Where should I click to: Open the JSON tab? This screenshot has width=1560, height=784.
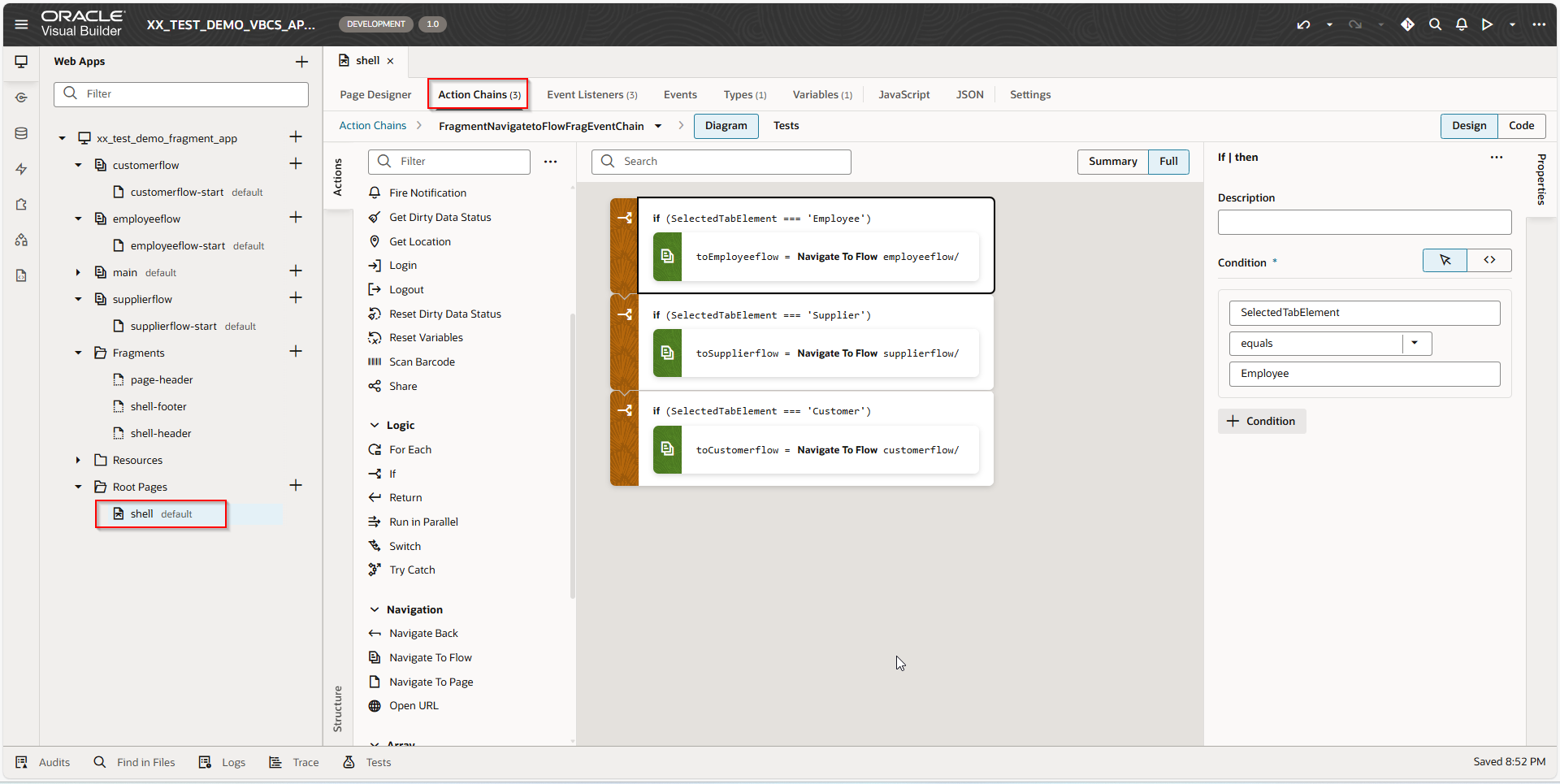click(970, 94)
